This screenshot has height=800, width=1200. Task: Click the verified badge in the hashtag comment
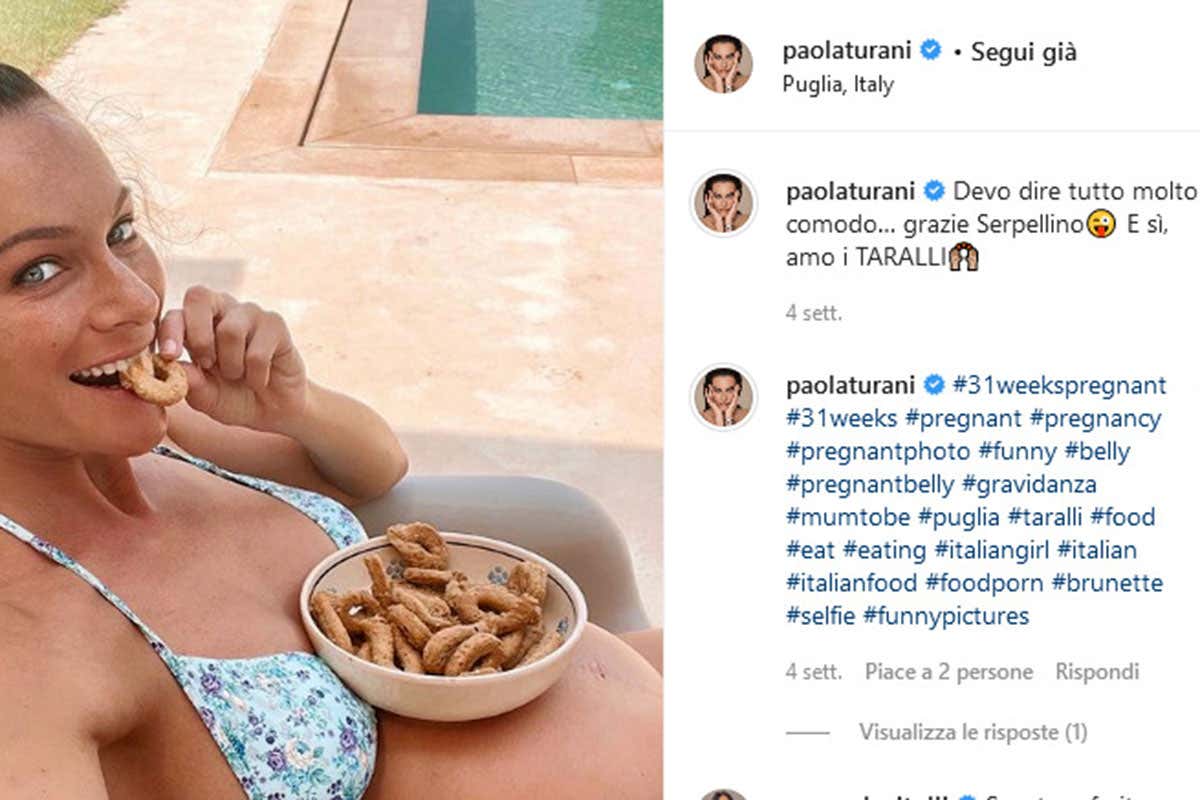pos(934,385)
